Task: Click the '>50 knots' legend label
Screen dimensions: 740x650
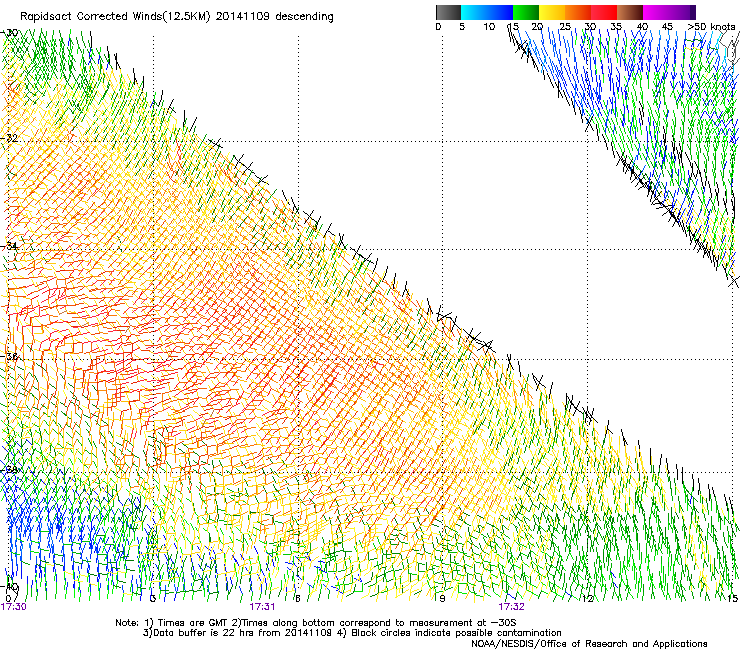Action: [x=711, y=27]
